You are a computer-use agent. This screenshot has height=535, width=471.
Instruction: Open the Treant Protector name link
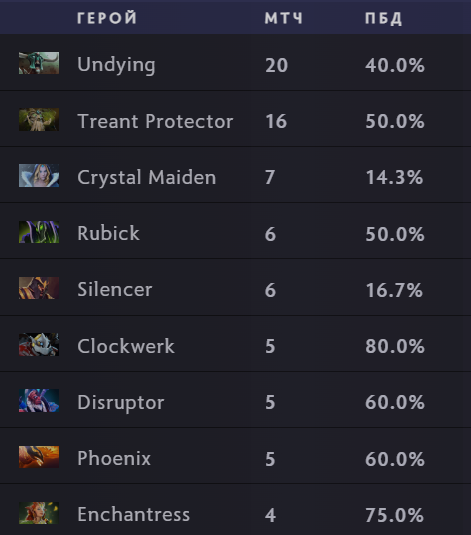coord(155,121)
